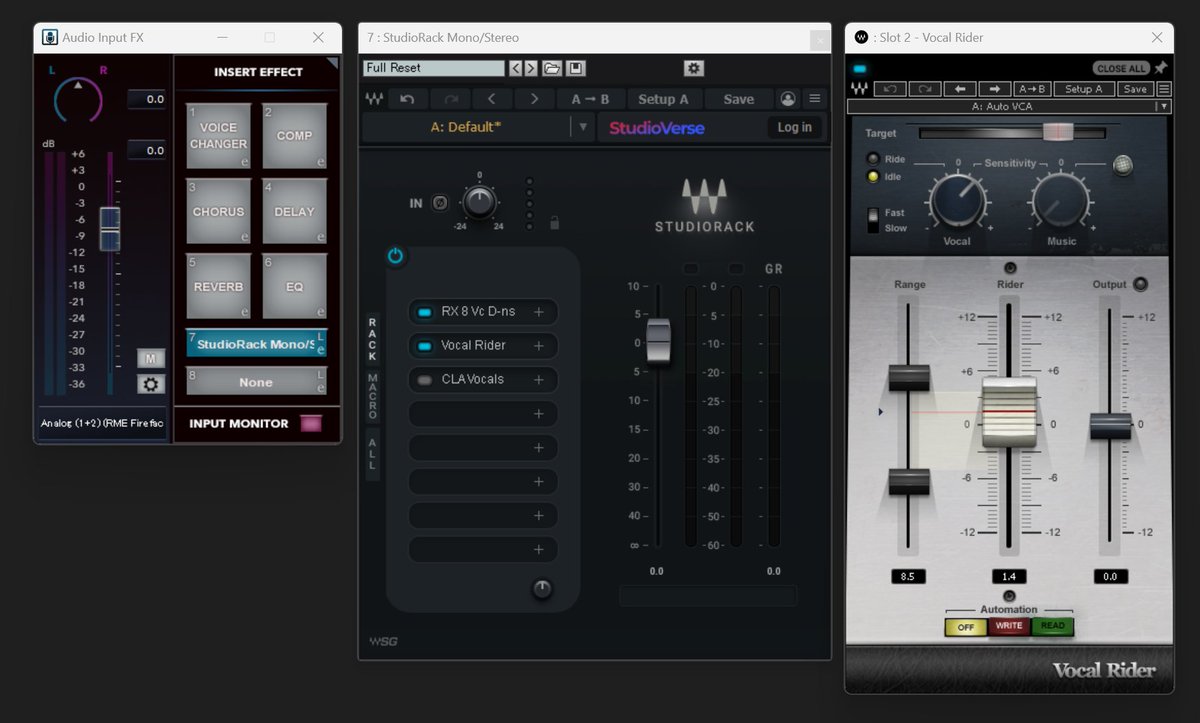The height and width of the screenshot is (723, 1200).
Task: Click the plus icon on Vocal Rider slot
Action: [539, 346]
